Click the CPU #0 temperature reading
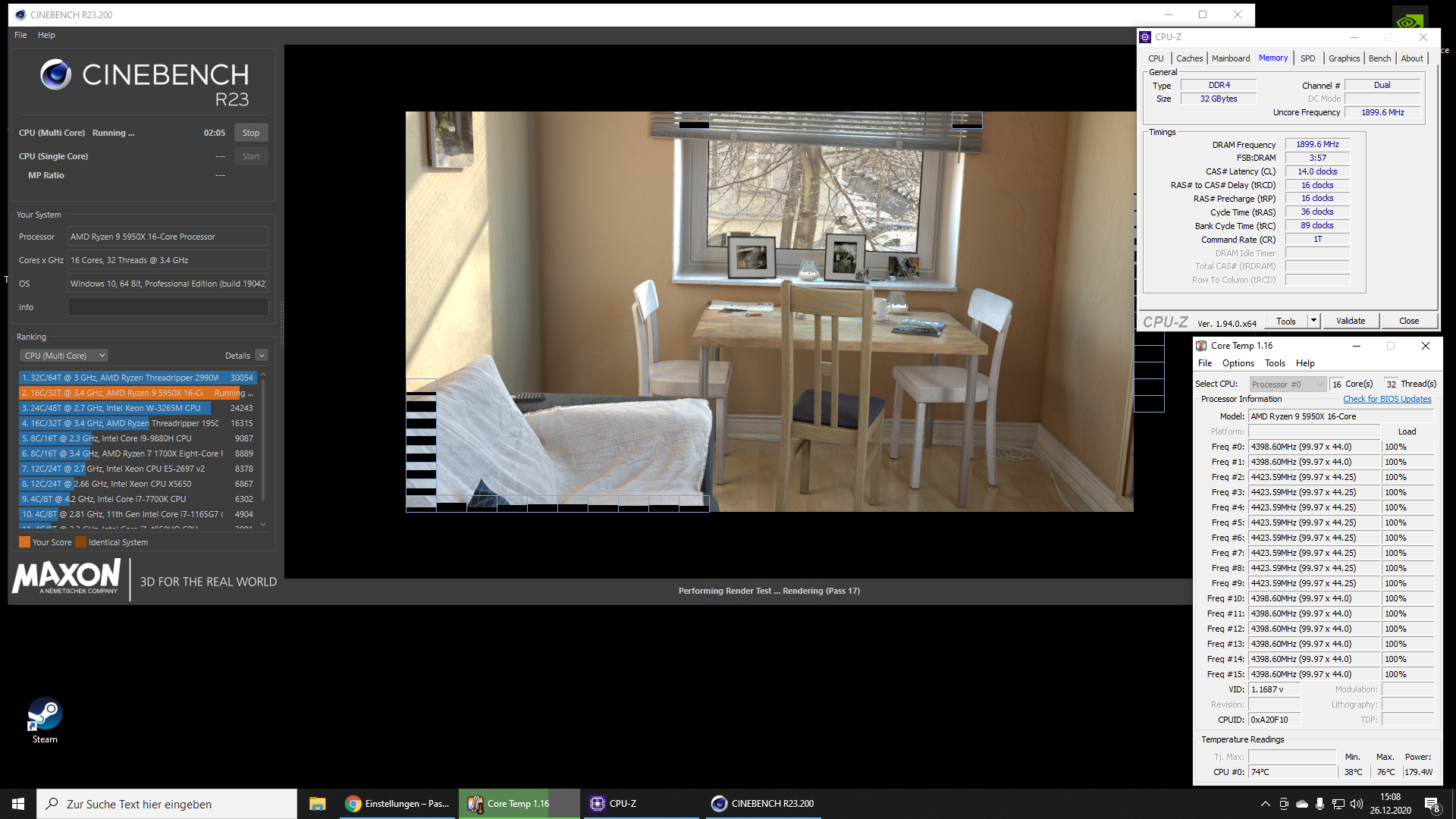The width and height of the screenshot is (1456, 819). click(x=1292, y=772)
